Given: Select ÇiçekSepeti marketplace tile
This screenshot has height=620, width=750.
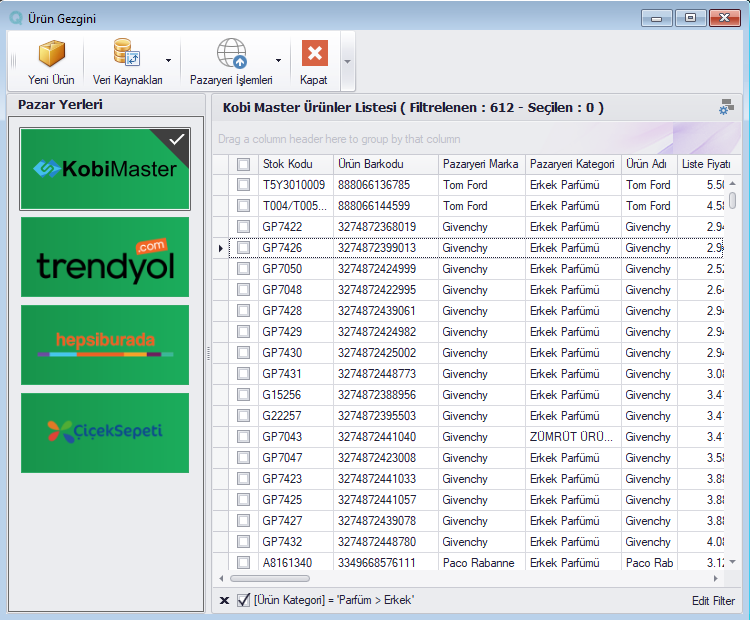Looking at the screenshot, I should tap(105, 433).
